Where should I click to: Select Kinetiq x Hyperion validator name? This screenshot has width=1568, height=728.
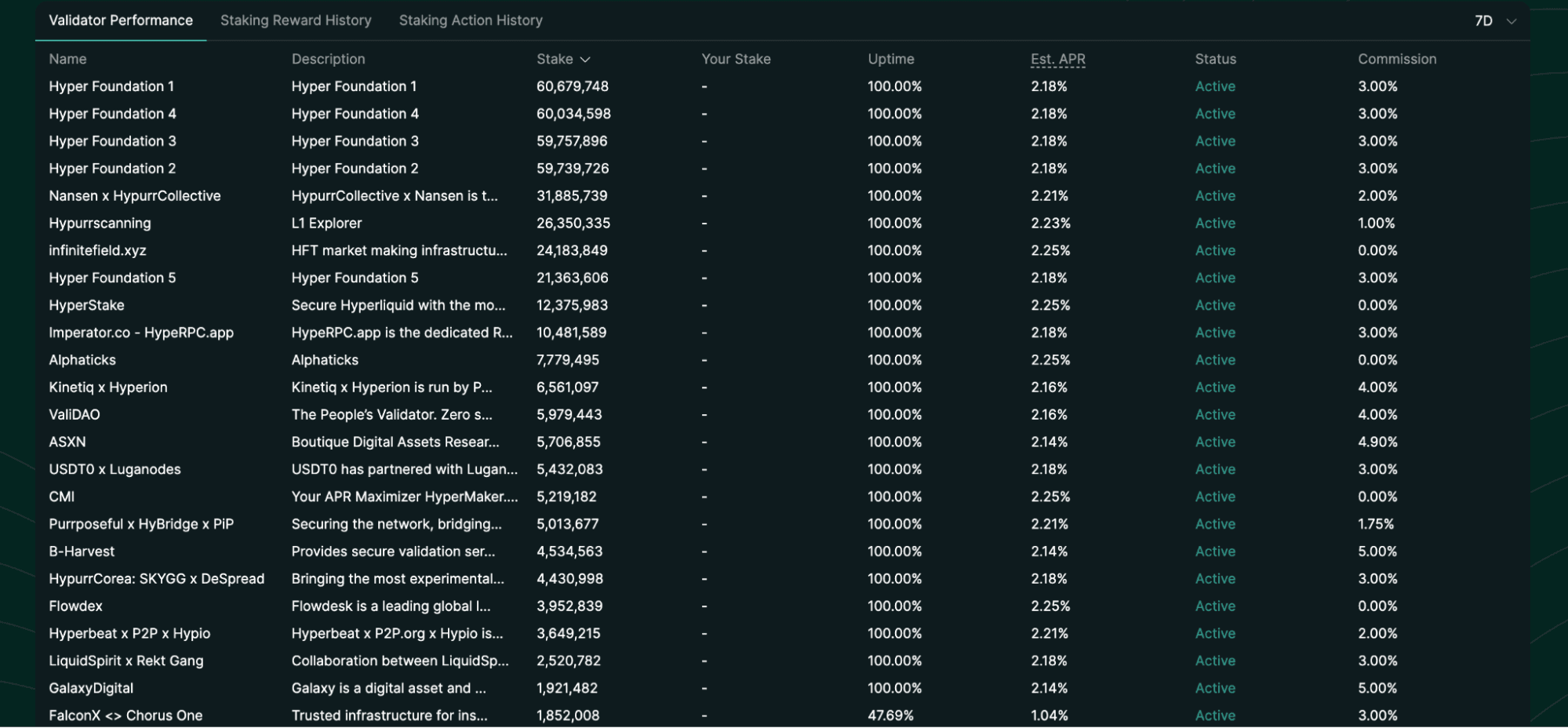click(108, 388)
